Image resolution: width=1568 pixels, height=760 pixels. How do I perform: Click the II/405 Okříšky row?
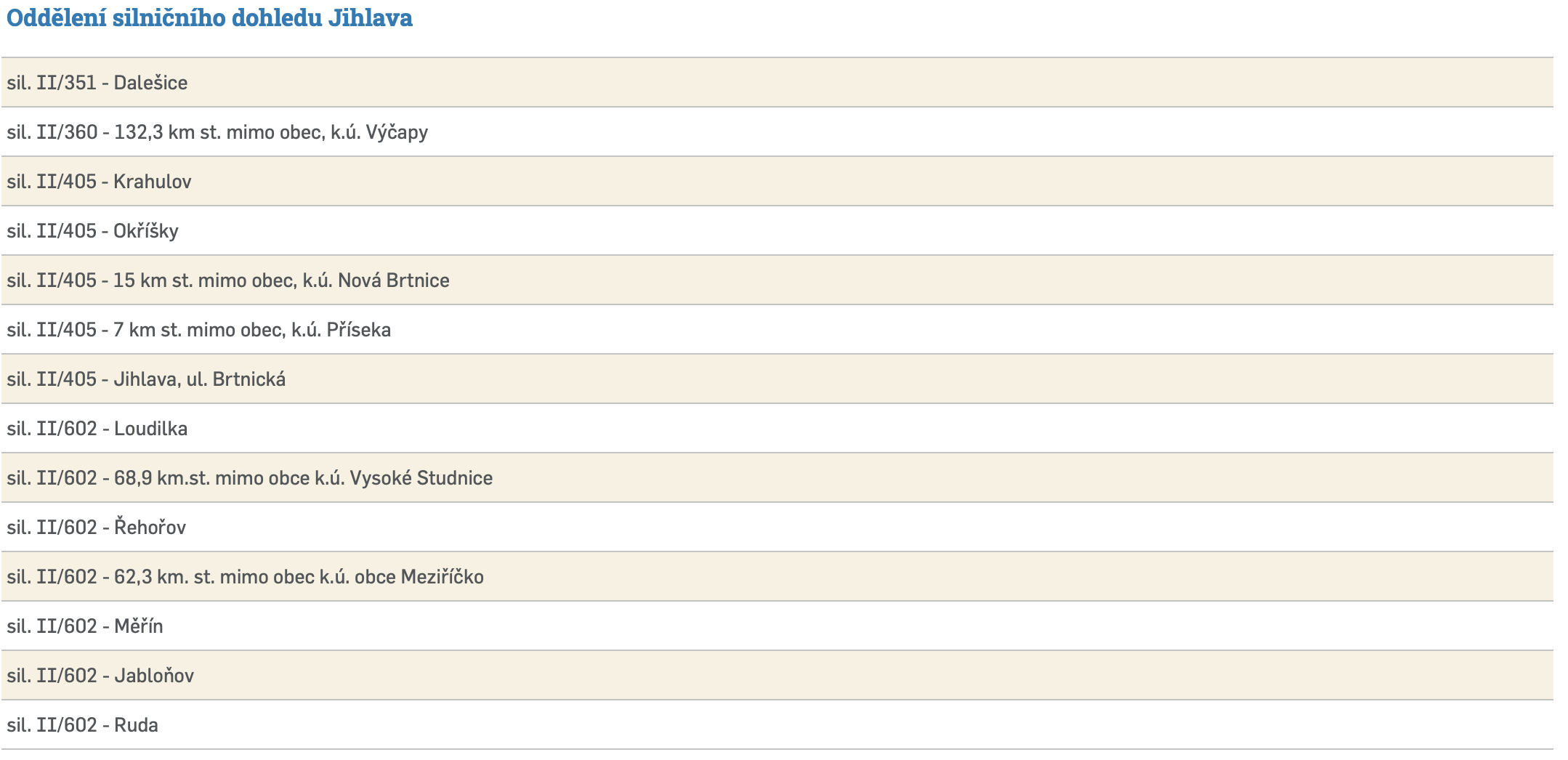coord(93,231)
